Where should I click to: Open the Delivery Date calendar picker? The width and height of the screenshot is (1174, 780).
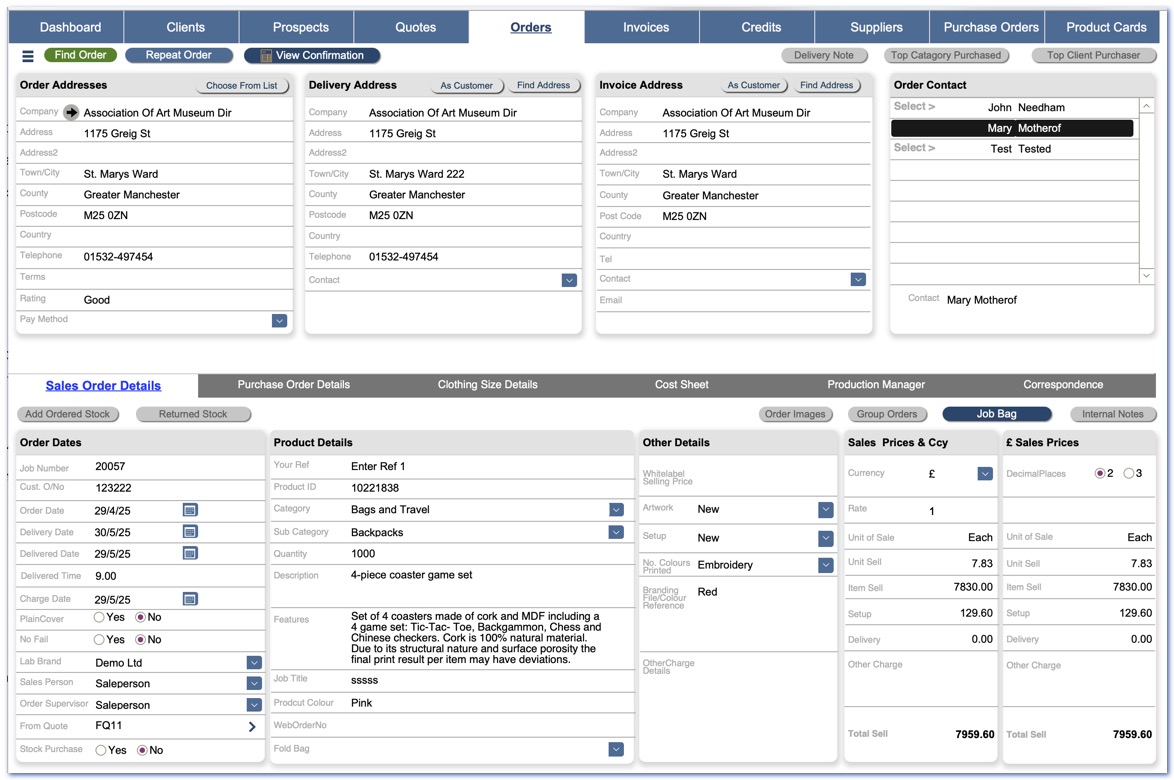pyautogui.click(x=190, y=532)
